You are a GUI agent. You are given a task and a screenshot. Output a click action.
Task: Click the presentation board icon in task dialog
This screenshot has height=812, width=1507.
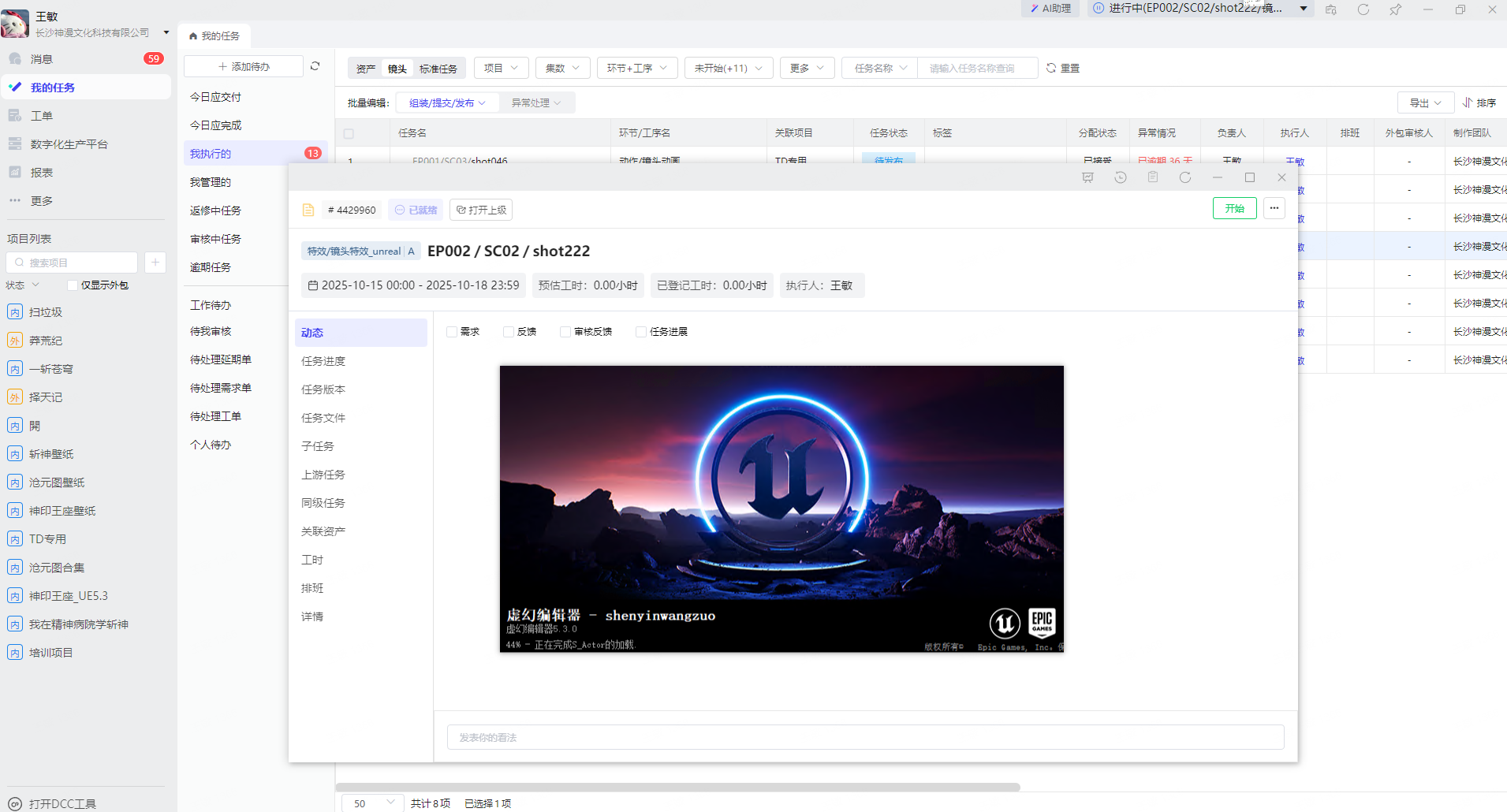(x=1087, y=178)
